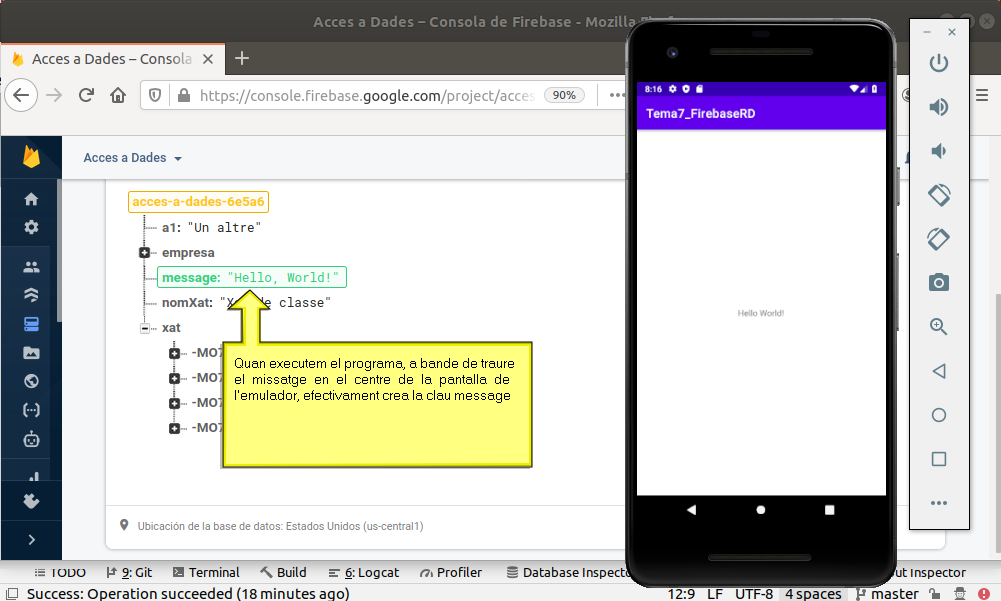The image size is (1001, 601).
Task: Click the Firefox forward button
Action: [x=54, y=95]
